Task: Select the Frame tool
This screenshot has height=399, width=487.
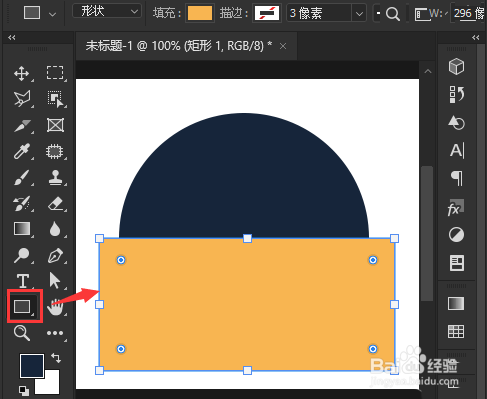Action: [x=55, y=126]
